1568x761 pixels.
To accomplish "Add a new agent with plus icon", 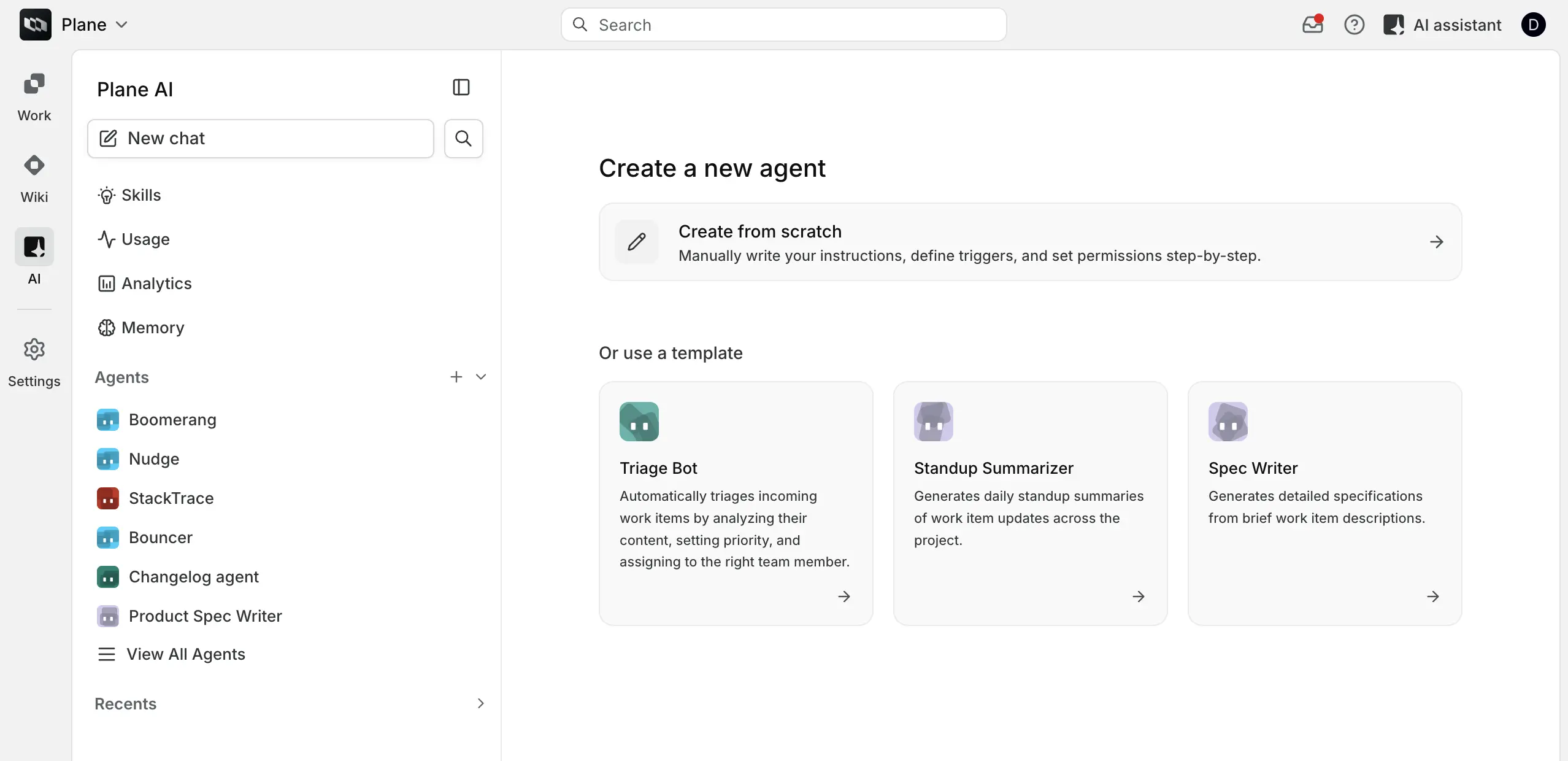I will pos(456,377).
